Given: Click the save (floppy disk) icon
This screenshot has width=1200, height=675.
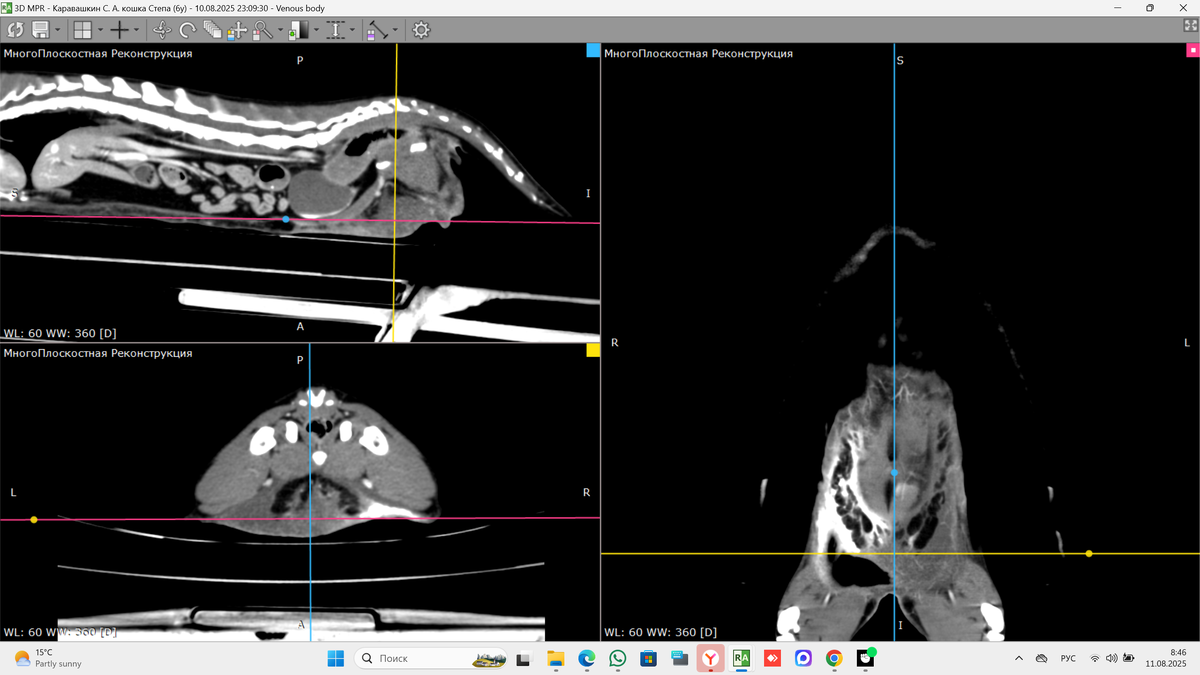Looking at the screenshot, I should click(x=41, y=30).
